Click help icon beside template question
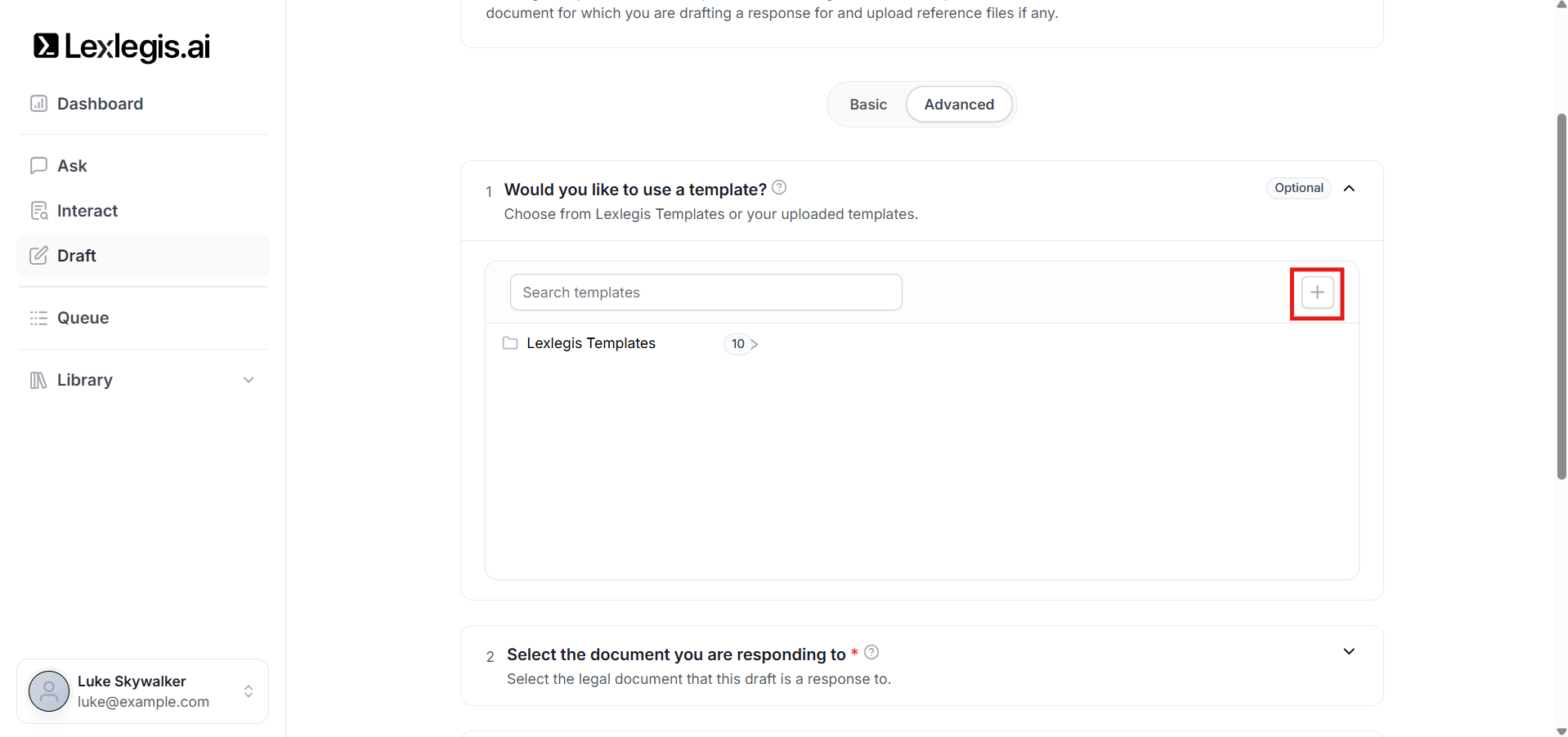The height and width of the screenshot is (737, 1568). (779, 188)
